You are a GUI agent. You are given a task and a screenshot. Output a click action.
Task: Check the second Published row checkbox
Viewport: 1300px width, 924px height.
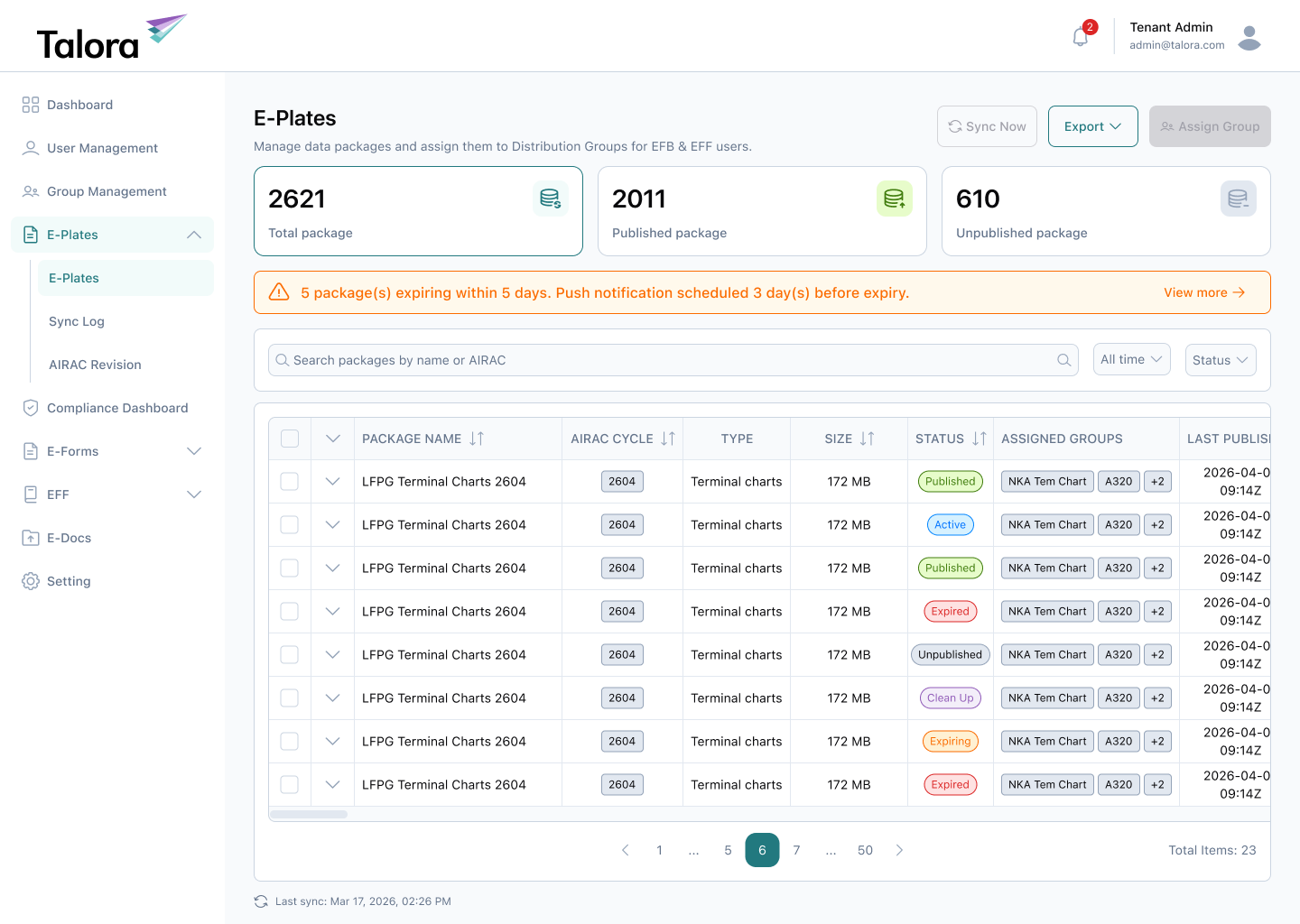point(290,568)
